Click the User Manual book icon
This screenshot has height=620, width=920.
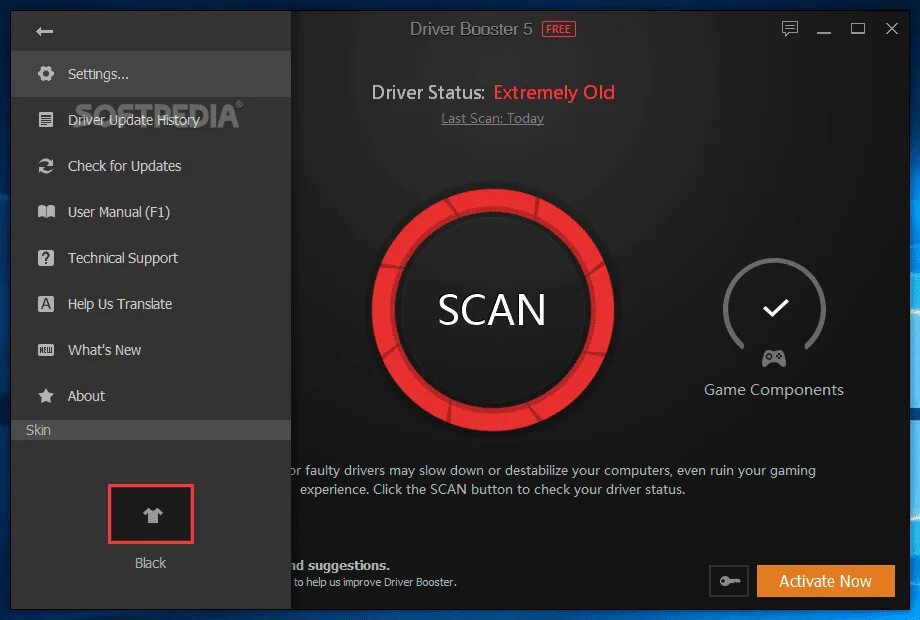46,212
